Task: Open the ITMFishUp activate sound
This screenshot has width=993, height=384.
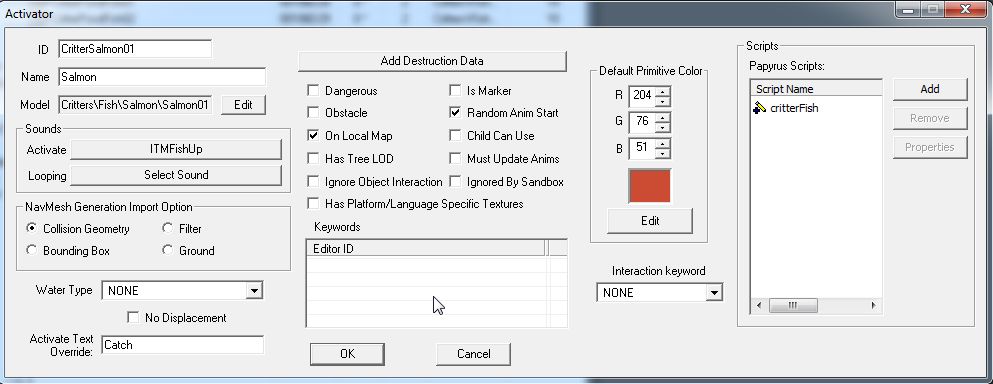Action: pos(176,150)
